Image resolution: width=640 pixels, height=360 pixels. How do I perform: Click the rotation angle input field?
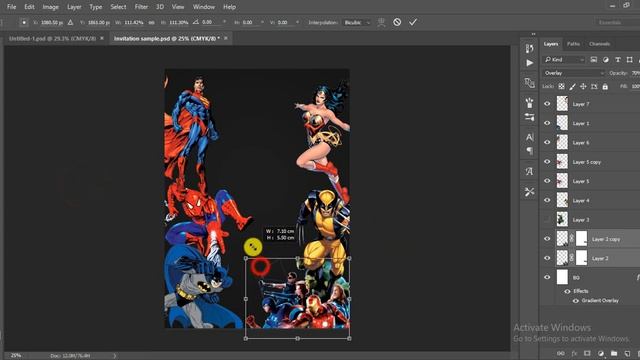211,22
